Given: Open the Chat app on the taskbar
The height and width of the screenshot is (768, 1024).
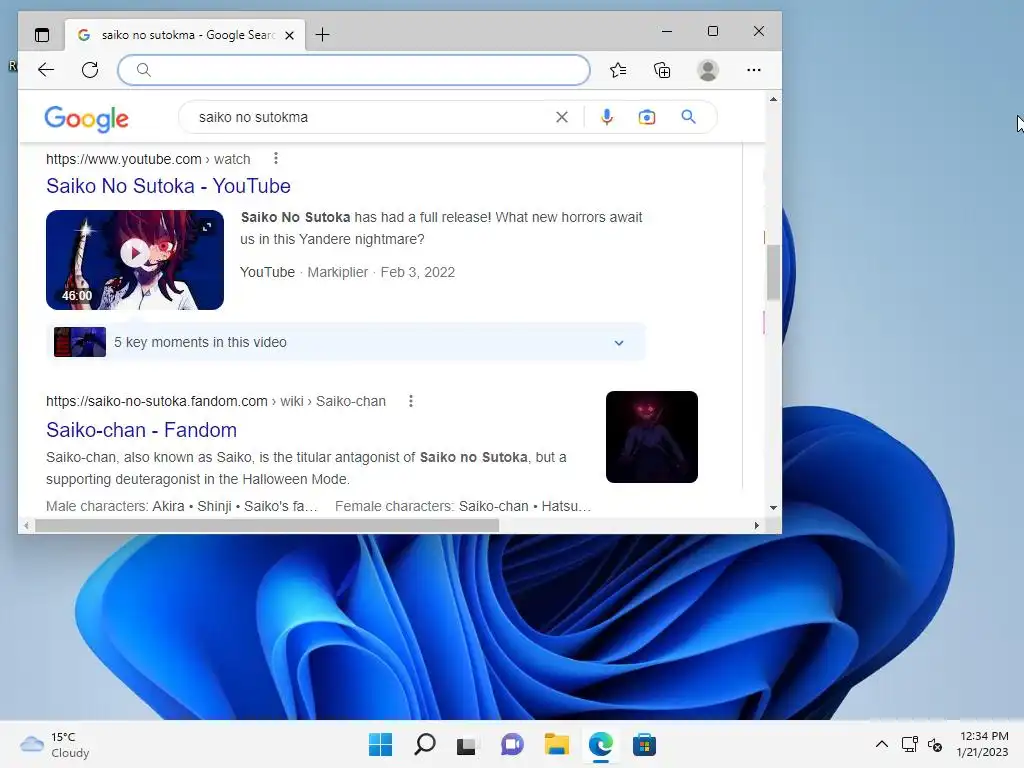Looking at the screenshot, I should pyautogui.click(x=512, y=744).
